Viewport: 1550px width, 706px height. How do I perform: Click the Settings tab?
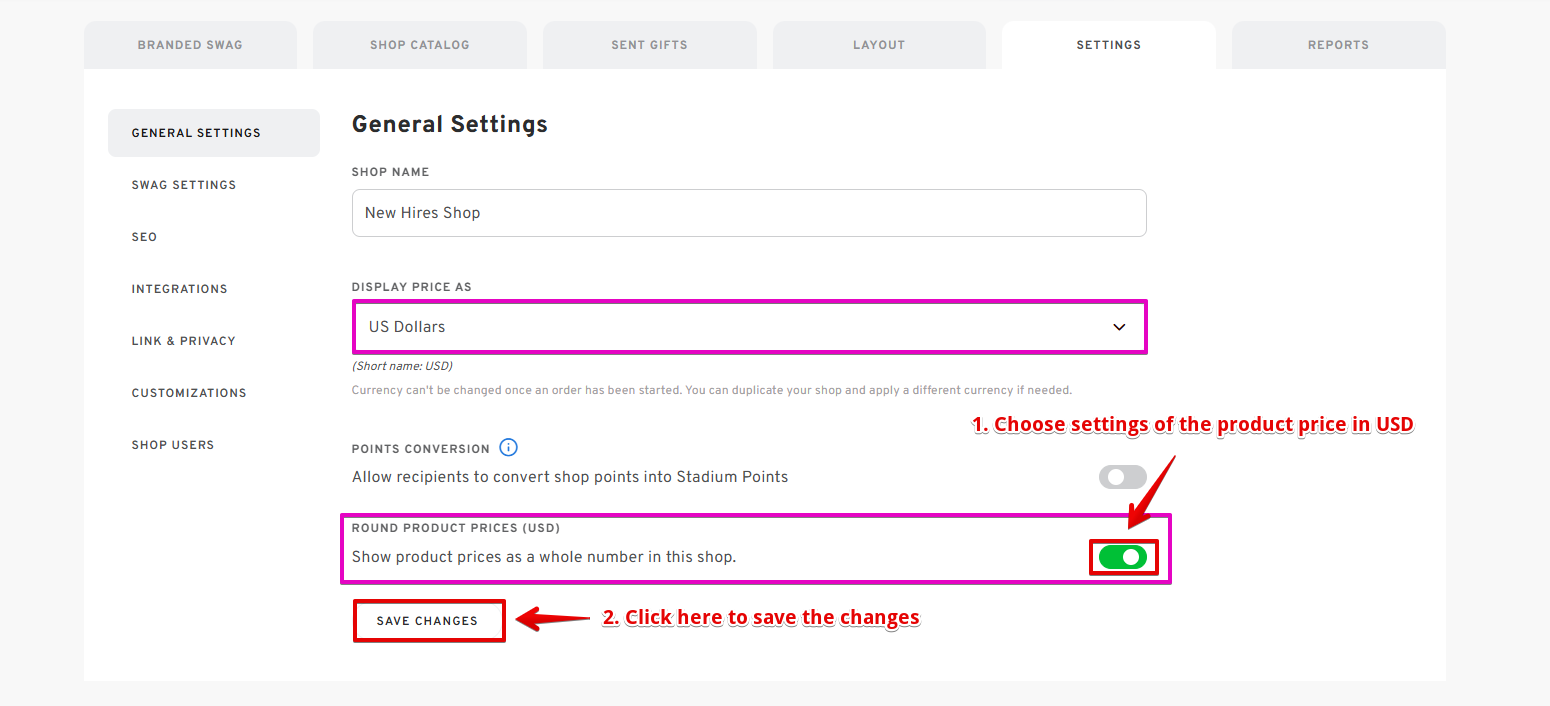pos(1108,45)
